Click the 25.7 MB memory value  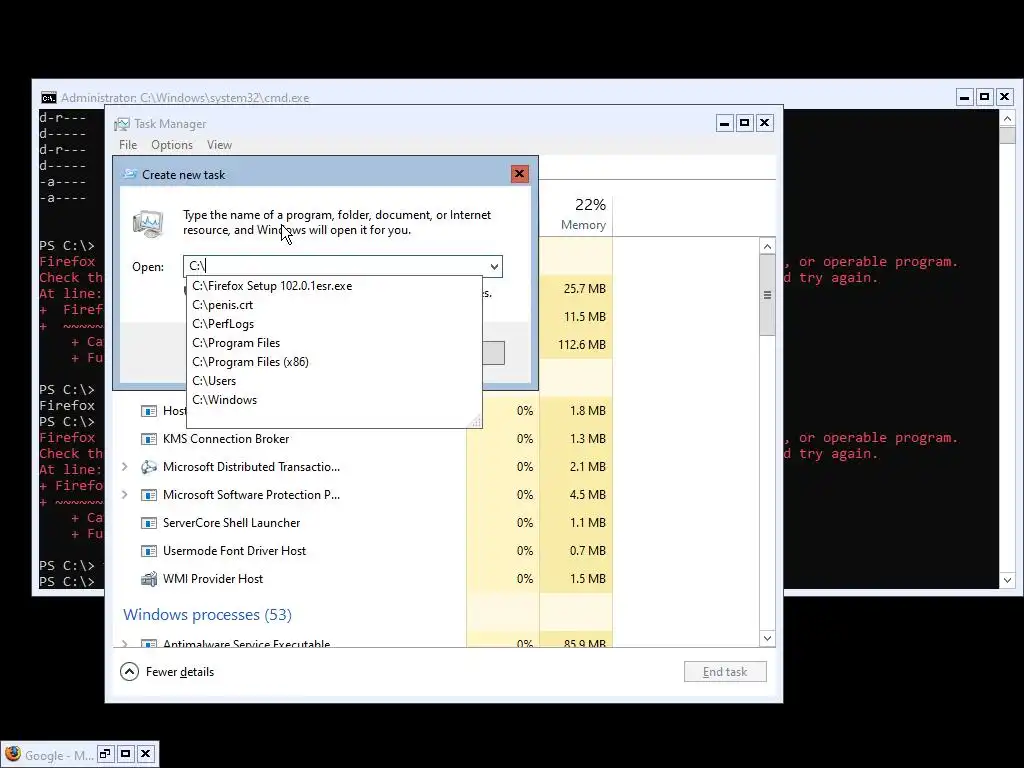(584, 289)
